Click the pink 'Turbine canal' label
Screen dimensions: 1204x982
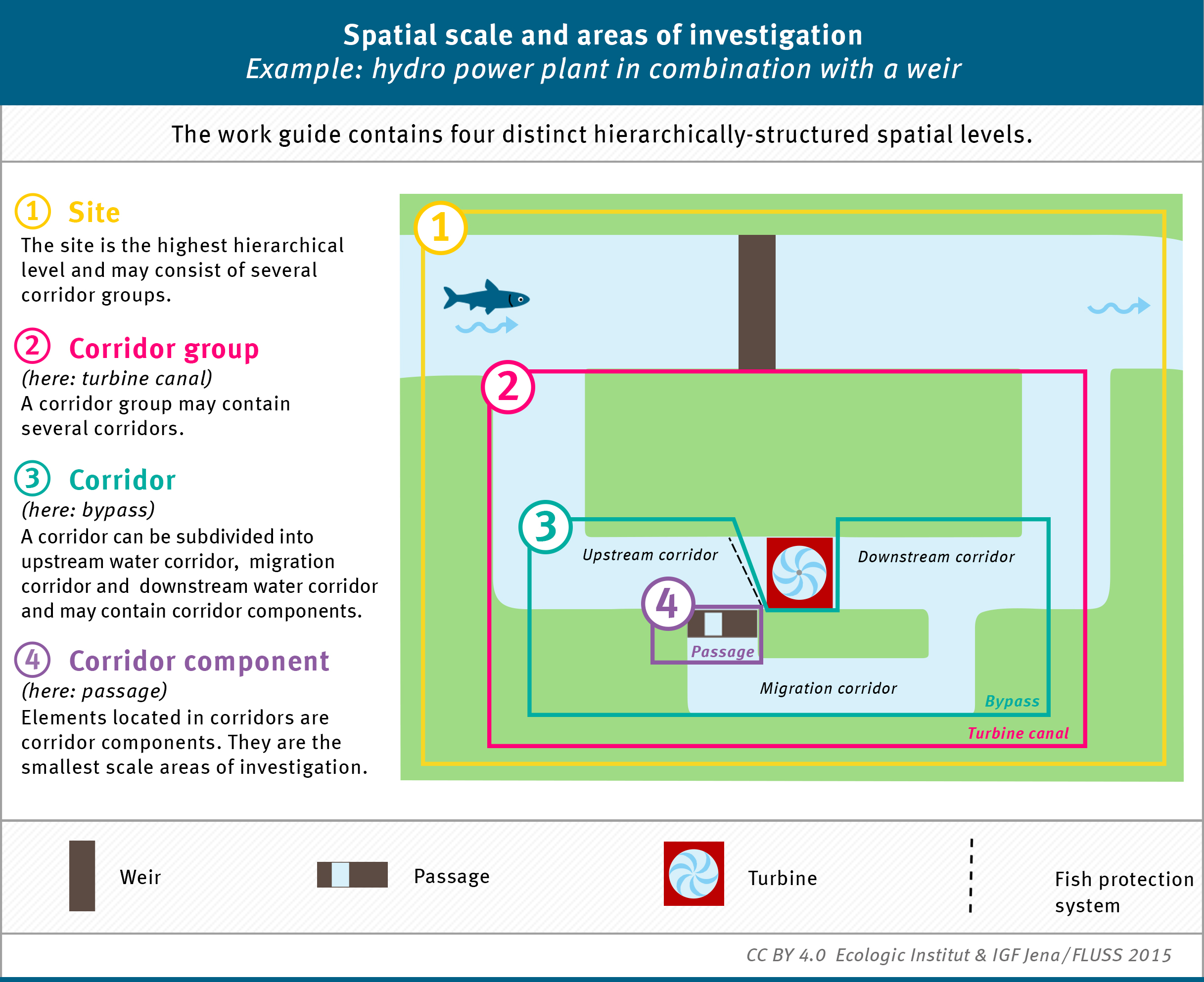coord(1018,733)
